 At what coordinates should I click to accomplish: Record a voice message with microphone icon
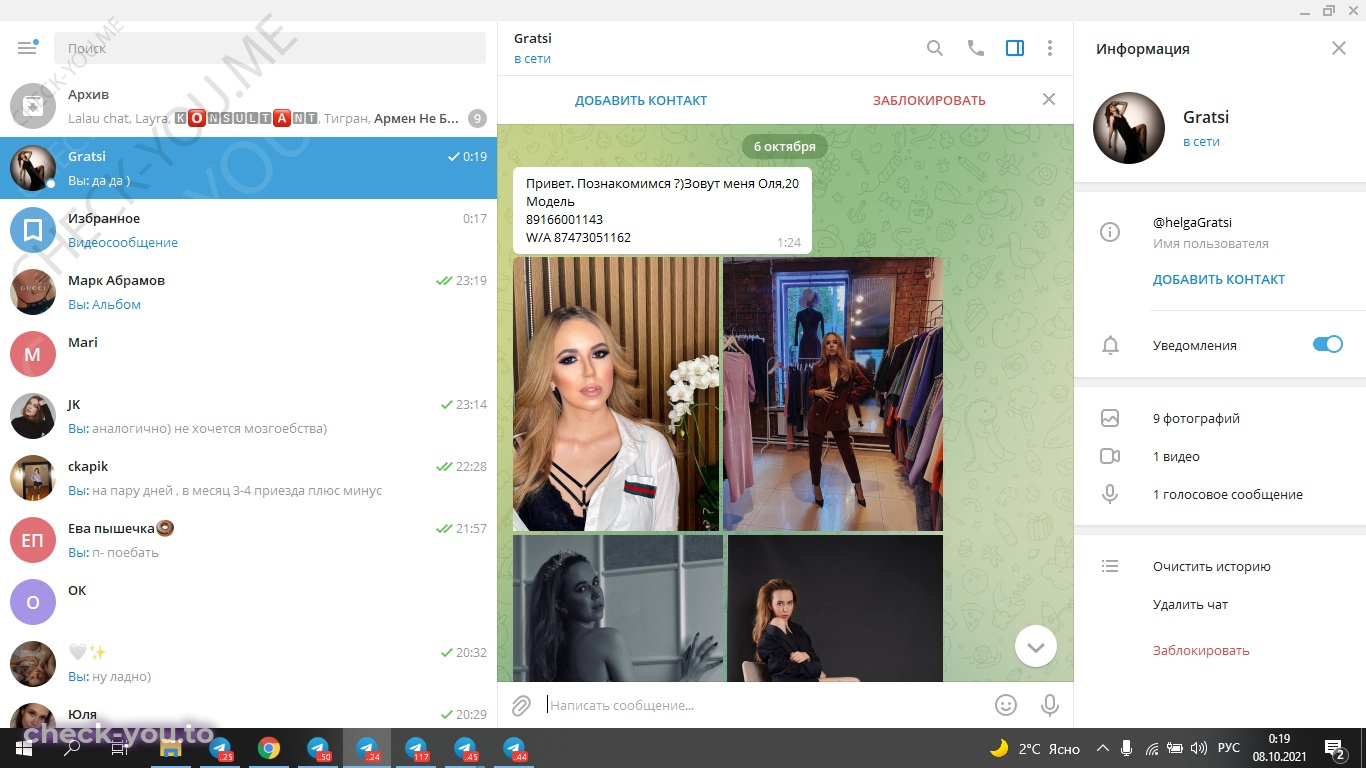click(x=1050, y=705)
